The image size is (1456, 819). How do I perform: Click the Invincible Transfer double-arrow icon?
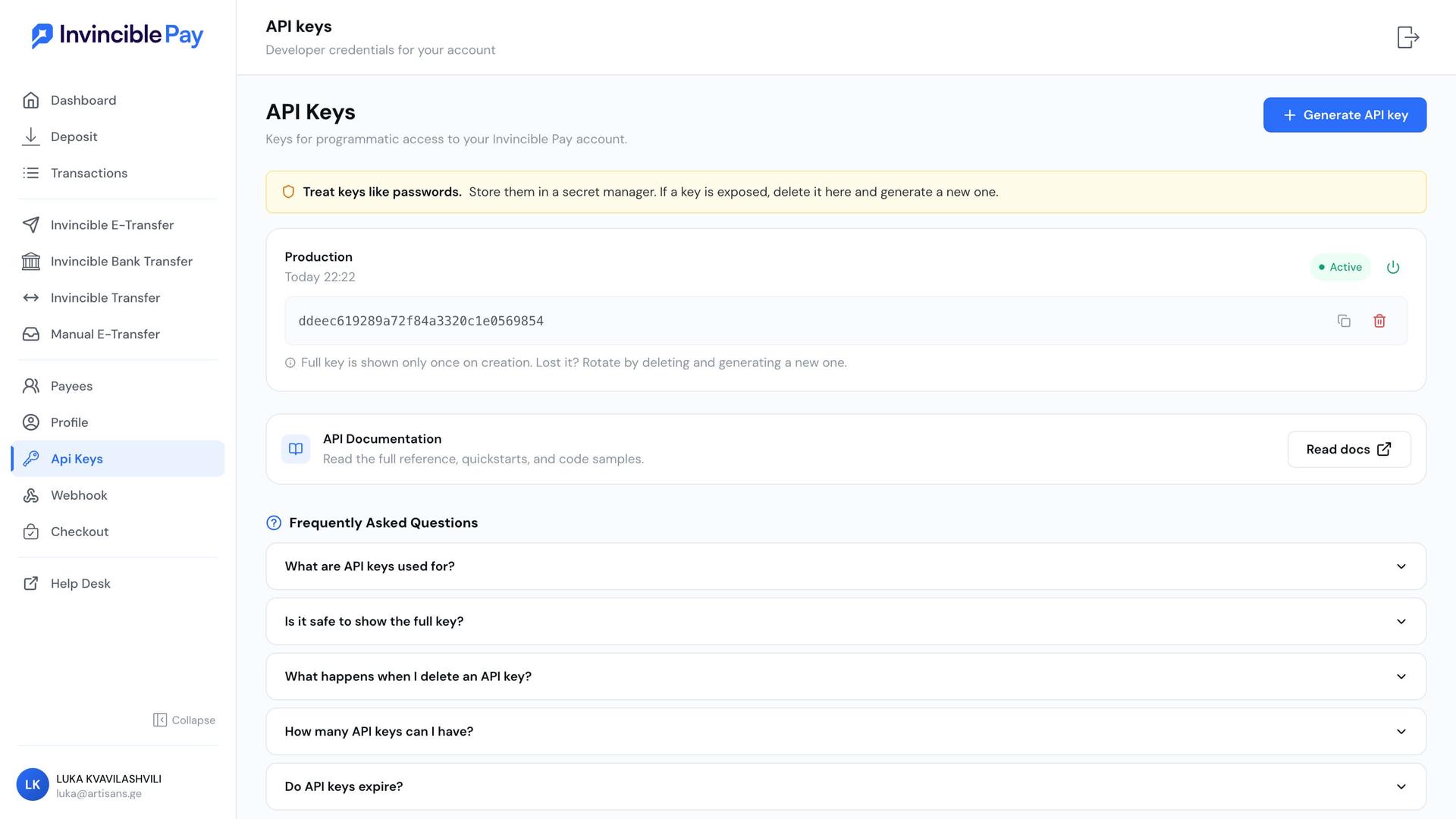[x=31, y=297]
